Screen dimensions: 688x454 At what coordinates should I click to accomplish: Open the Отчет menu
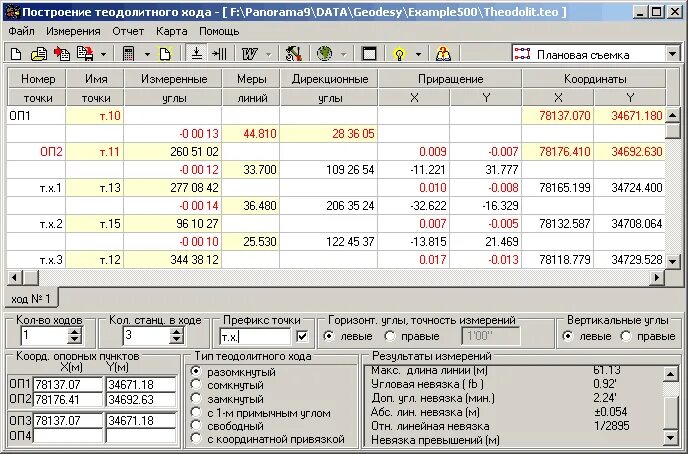128,32
